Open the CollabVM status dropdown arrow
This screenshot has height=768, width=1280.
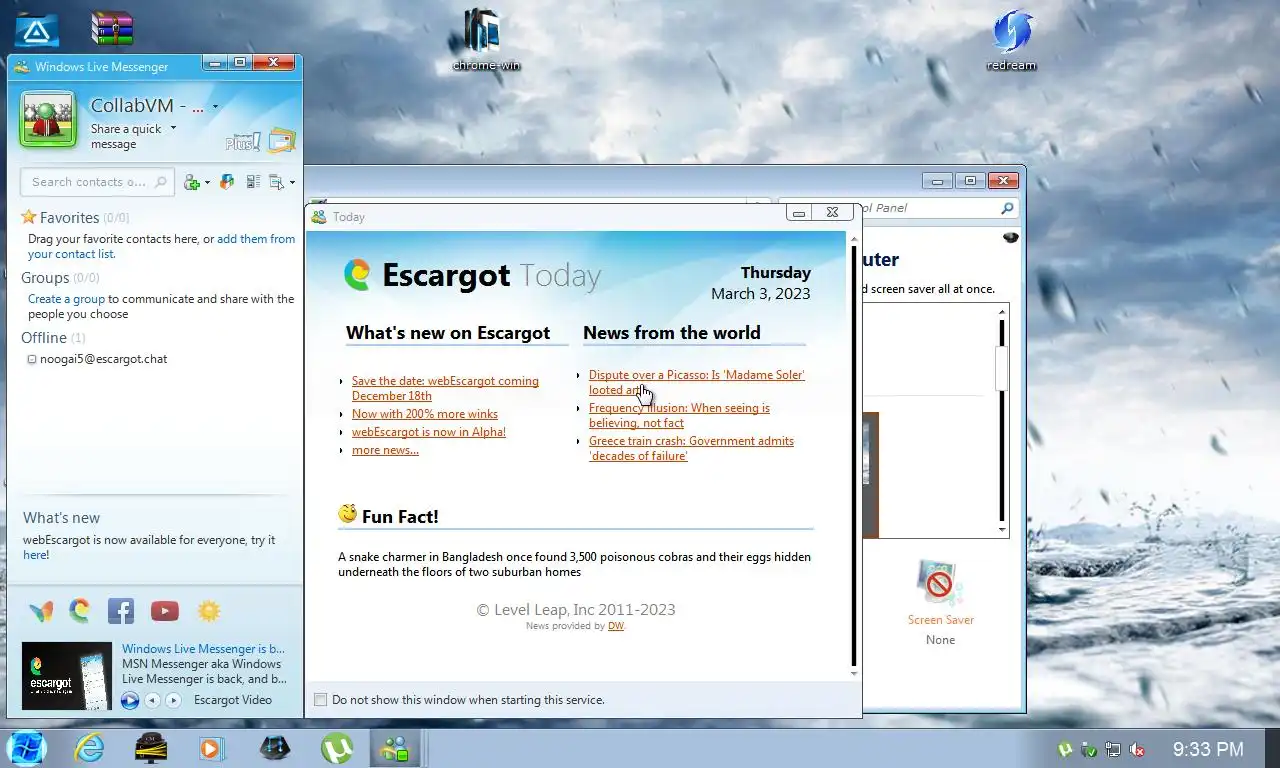tap(215, 107)
